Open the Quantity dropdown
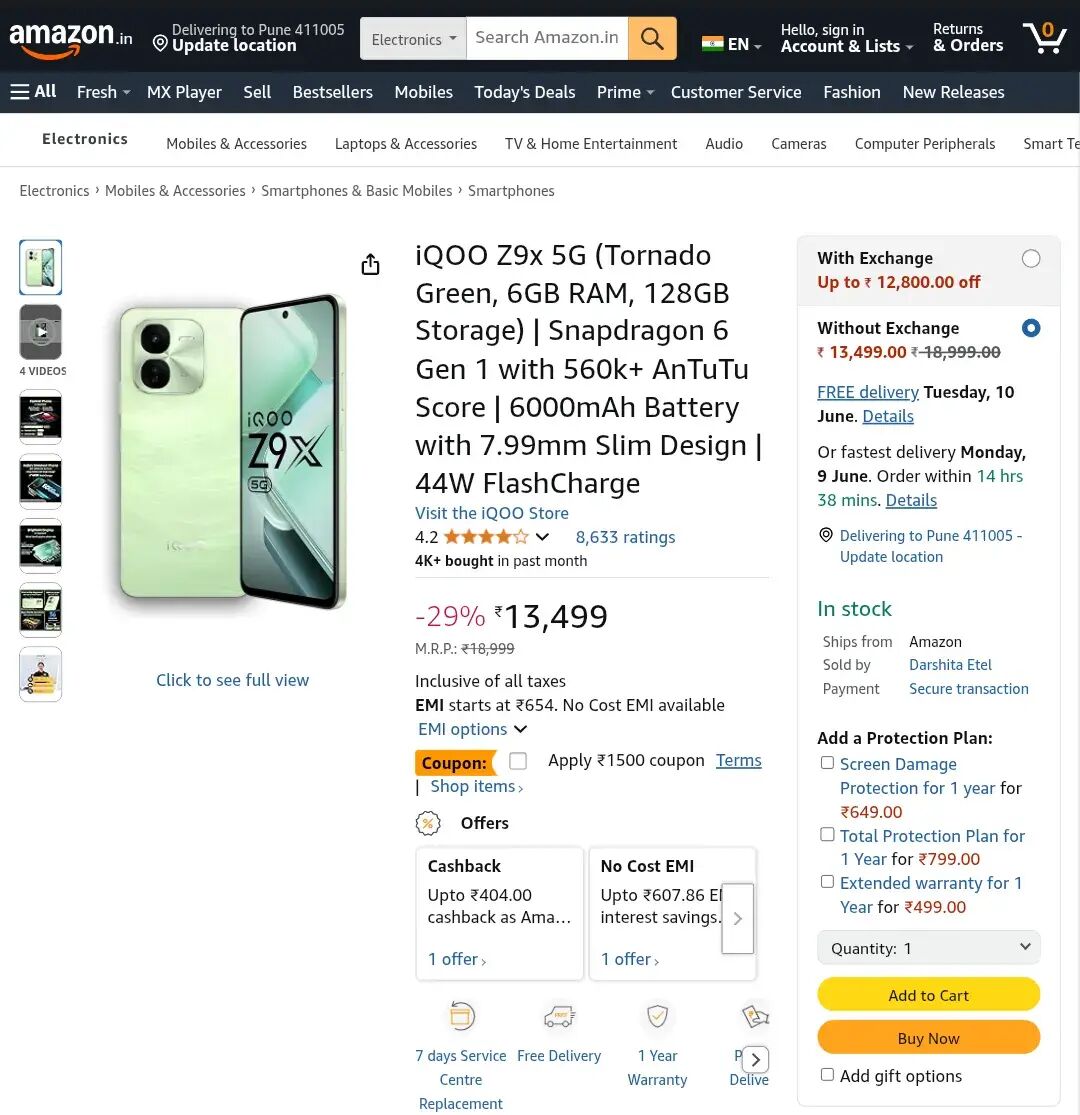 928,948
